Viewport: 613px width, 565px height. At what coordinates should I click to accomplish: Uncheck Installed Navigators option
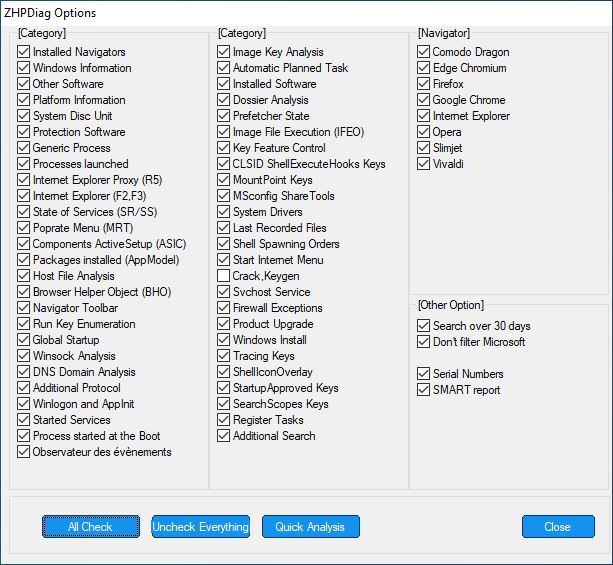pyautogui.click(x=23, y=52)
